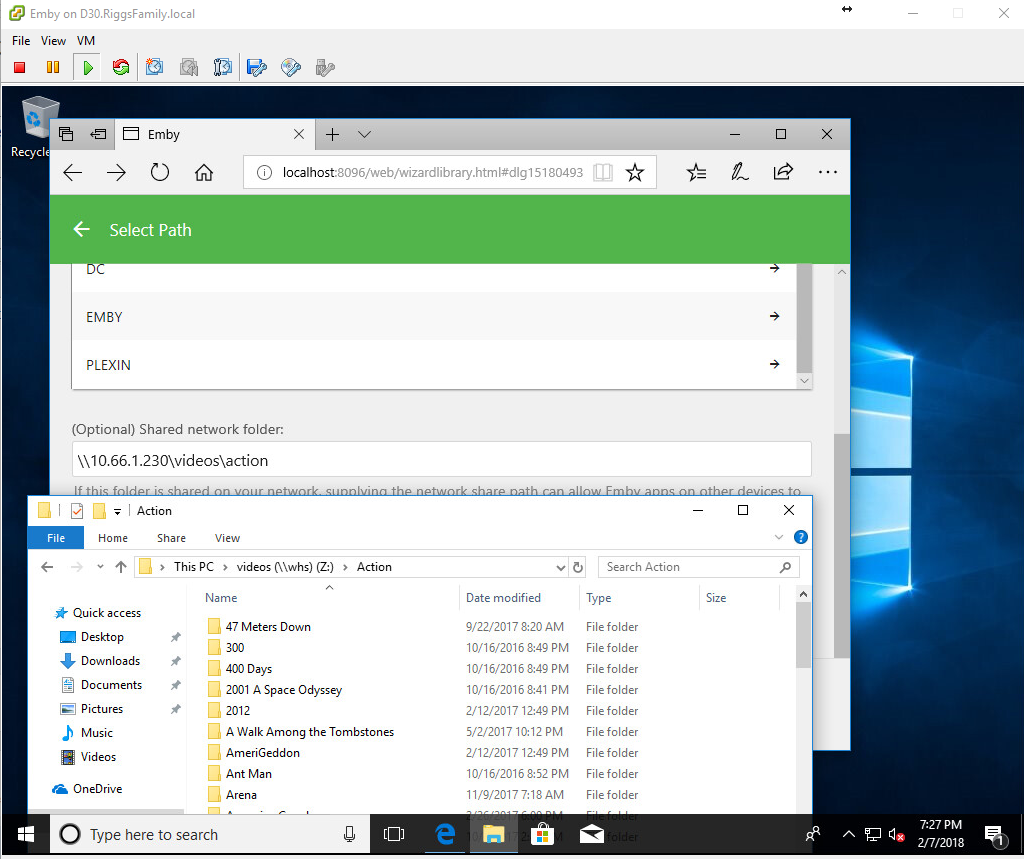
Task: Click the Reset VM circular arrows icon
Action: [x=121, y=68]
